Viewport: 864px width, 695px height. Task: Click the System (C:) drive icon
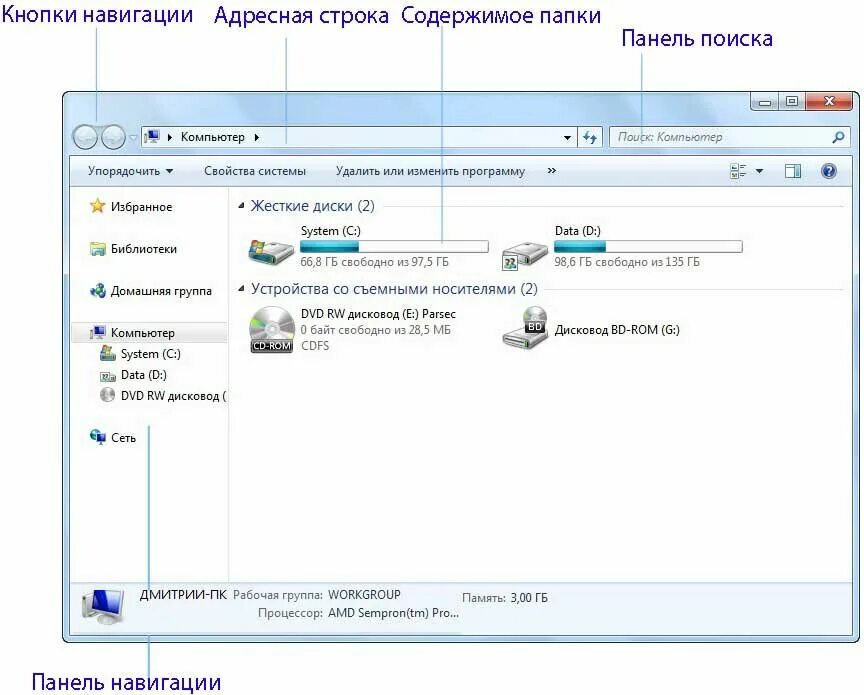(271, 252)
